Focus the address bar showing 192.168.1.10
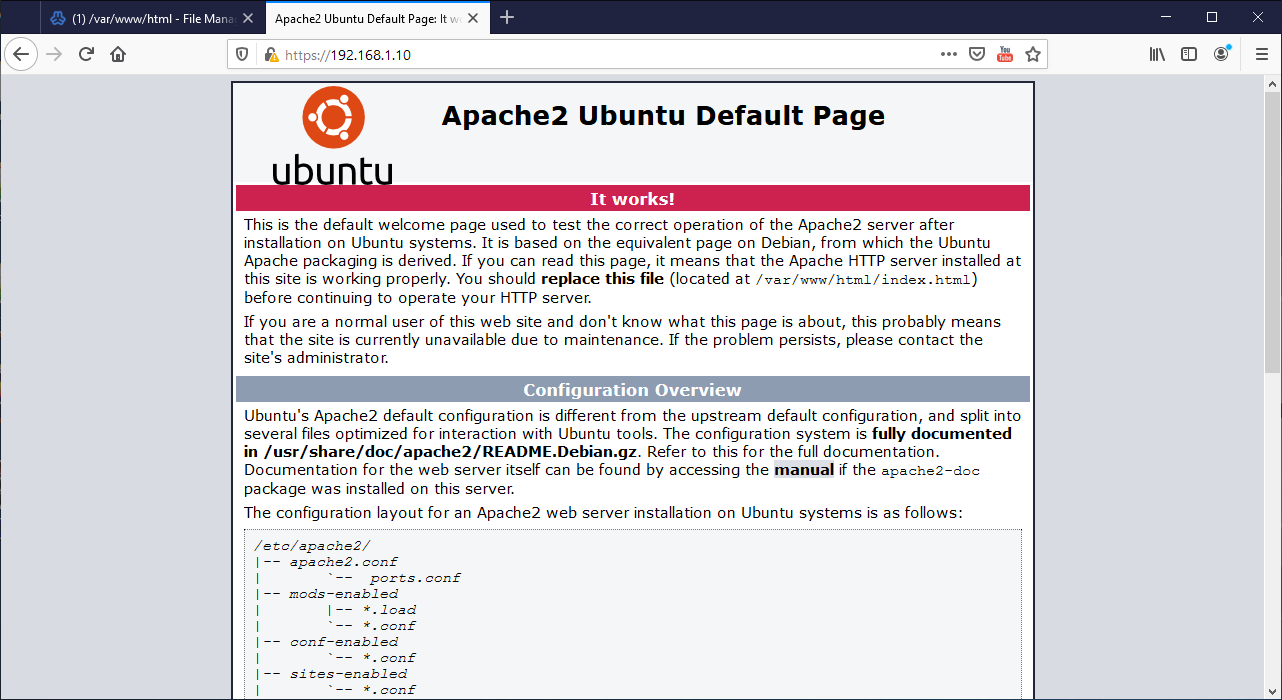The image size is (1282, 700). click(600, 55)
